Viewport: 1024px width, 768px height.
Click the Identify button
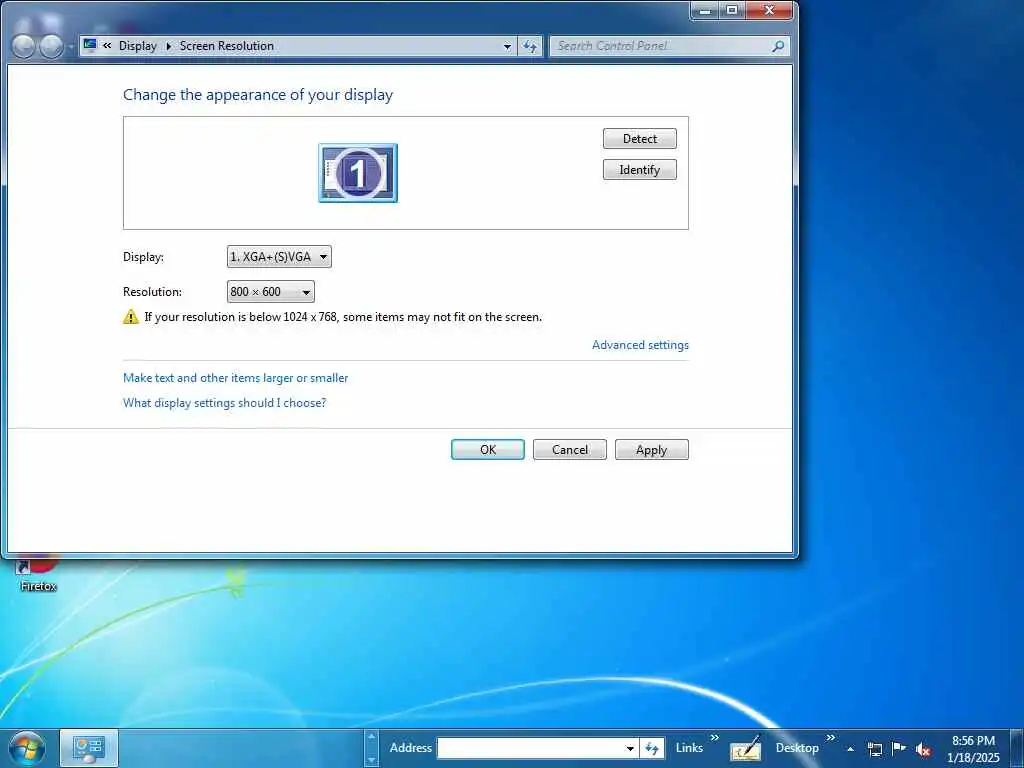tap(639, 170)
